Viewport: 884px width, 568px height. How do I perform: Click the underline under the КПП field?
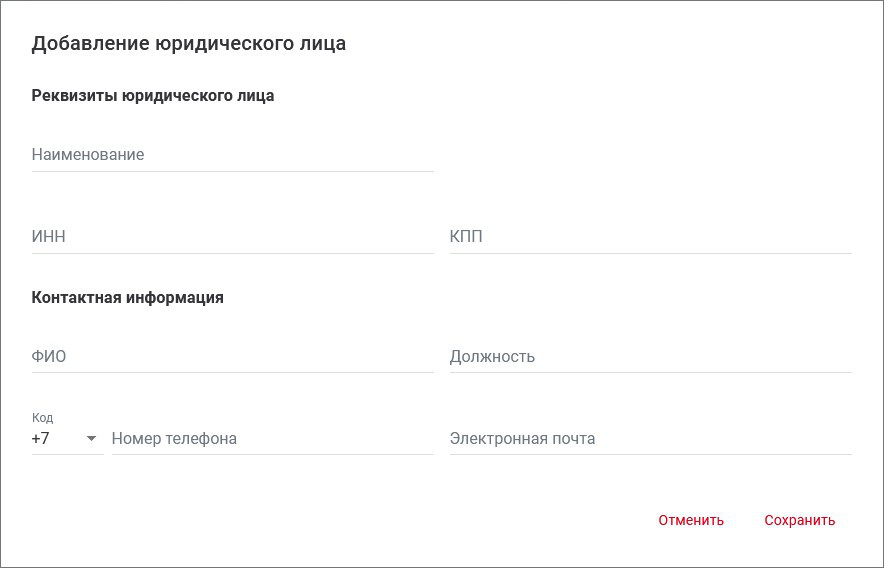[x=650, y=253]
